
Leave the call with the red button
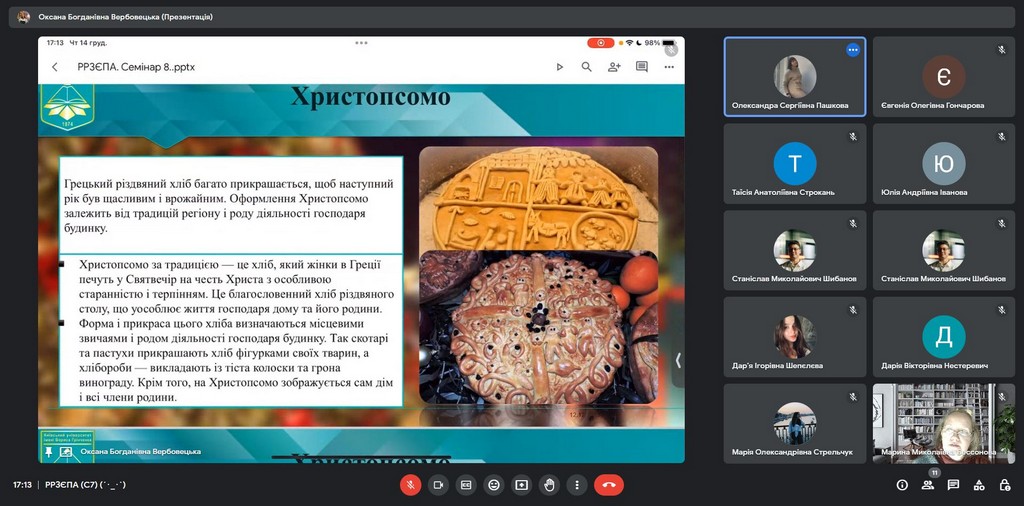608,485
